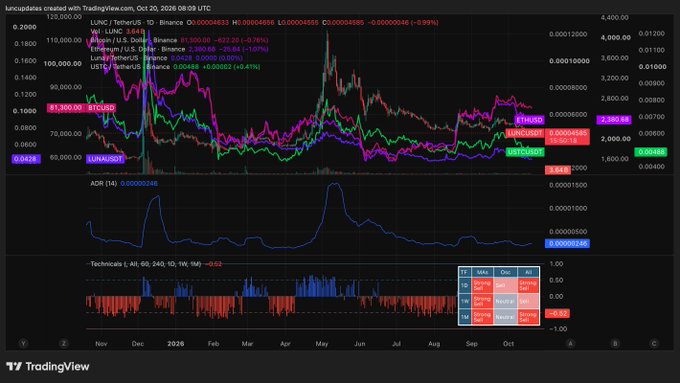This screenshot has width=680, height=383.
Task: Click the 1W timeframe row label
Action: 464,301
